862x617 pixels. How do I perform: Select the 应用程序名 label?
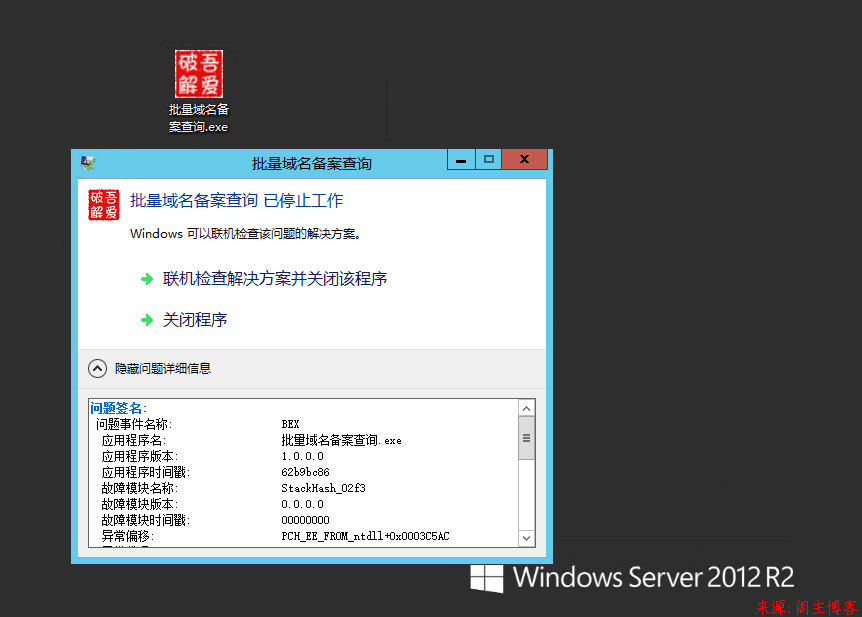[134, 440]
